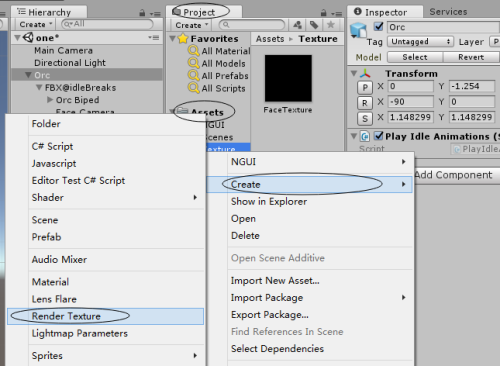The height and width of the screenshot is (366, 500).
Task: Collapse the Transform component section
Action: (354, 73)
